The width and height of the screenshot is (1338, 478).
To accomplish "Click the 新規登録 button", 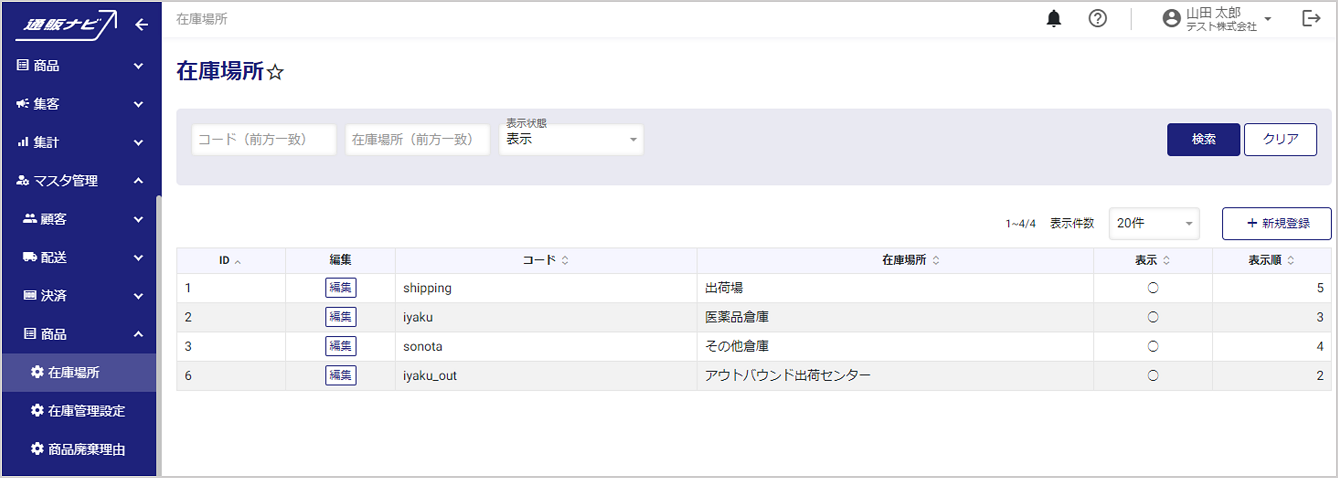I will pyautogui.click(x=1276, y=224).
